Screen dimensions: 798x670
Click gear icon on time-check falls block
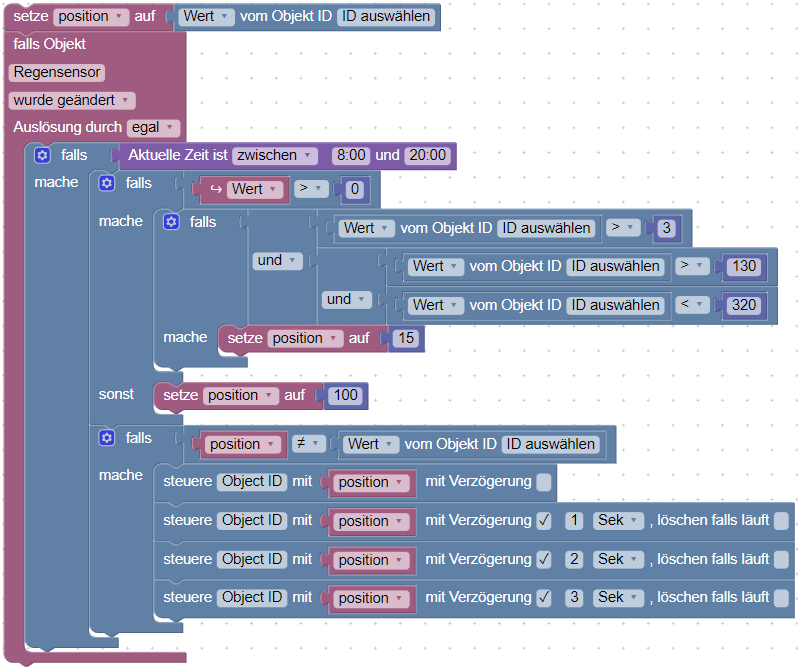43,155
